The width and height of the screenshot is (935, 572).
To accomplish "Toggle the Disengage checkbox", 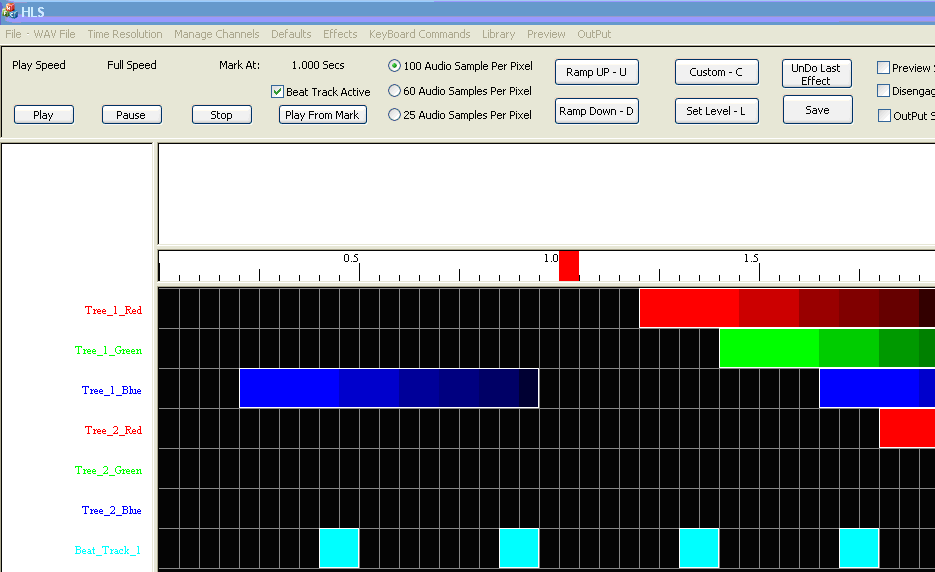I will (x=884, y=91).
